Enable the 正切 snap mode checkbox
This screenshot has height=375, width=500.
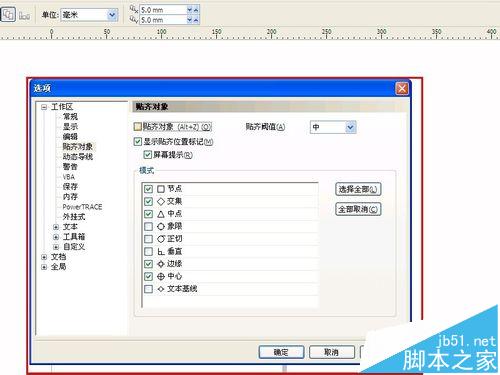pos(148,239)
